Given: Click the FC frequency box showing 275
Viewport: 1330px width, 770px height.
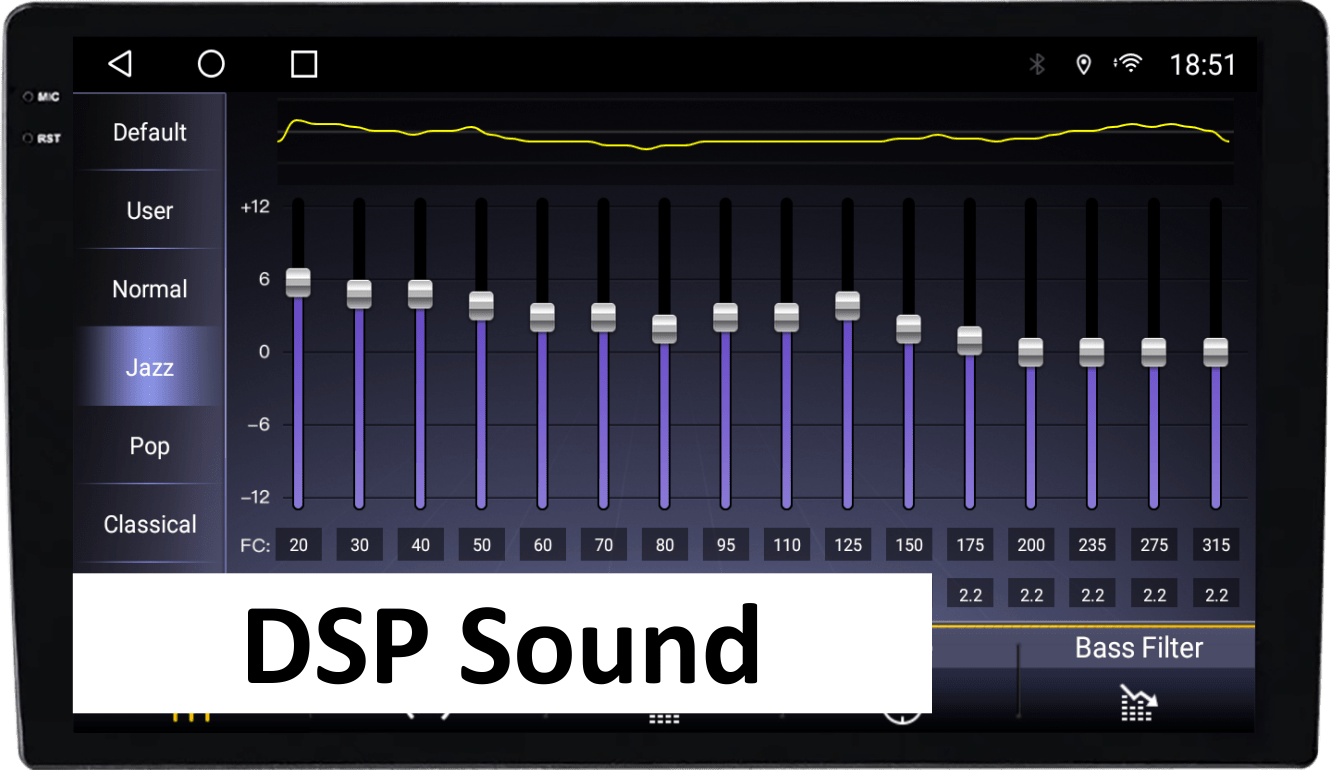Looking at the screenshot, I should tap(1154, 545).
